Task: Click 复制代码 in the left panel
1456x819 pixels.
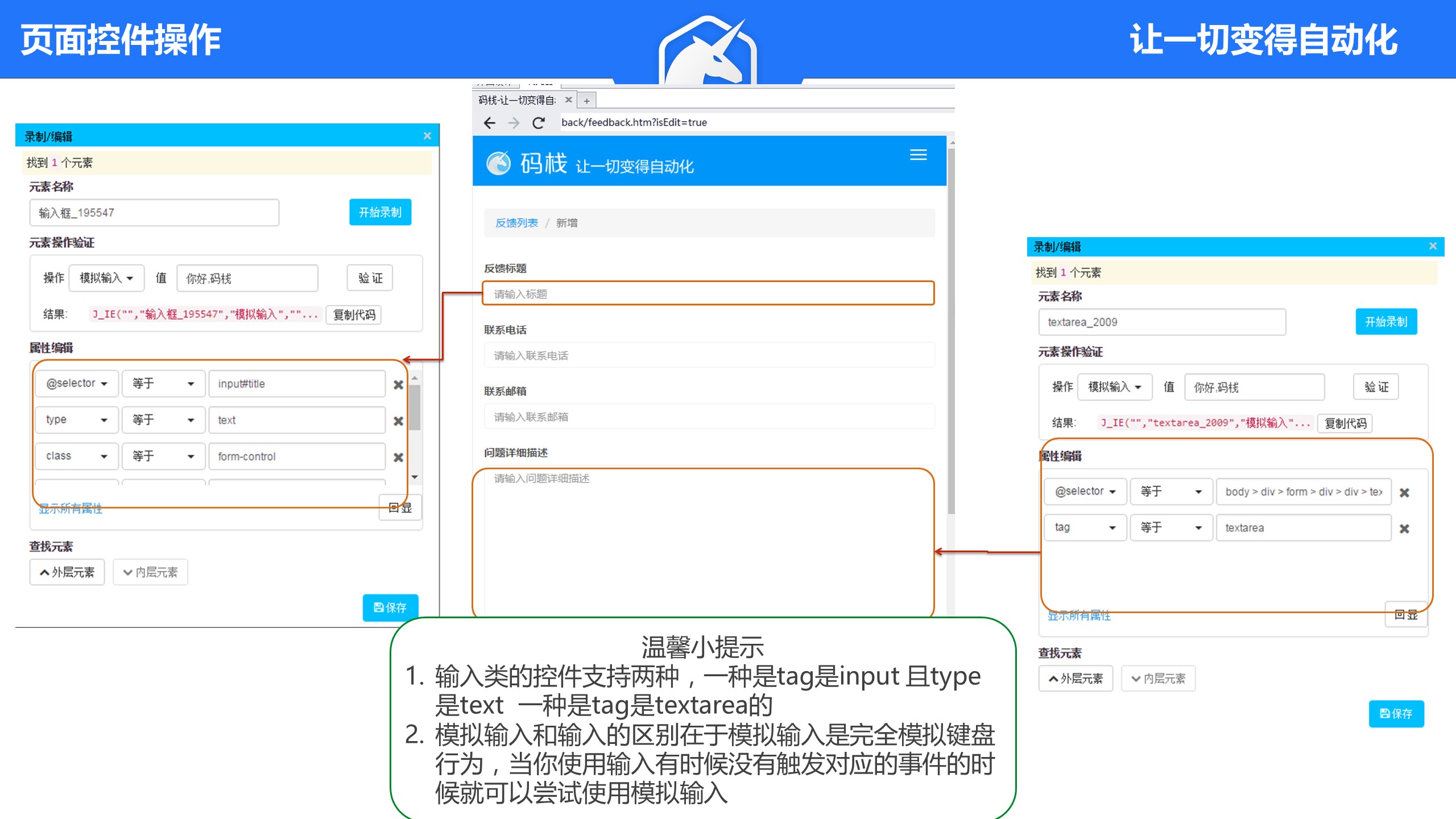Action: [x=354, y=315]
